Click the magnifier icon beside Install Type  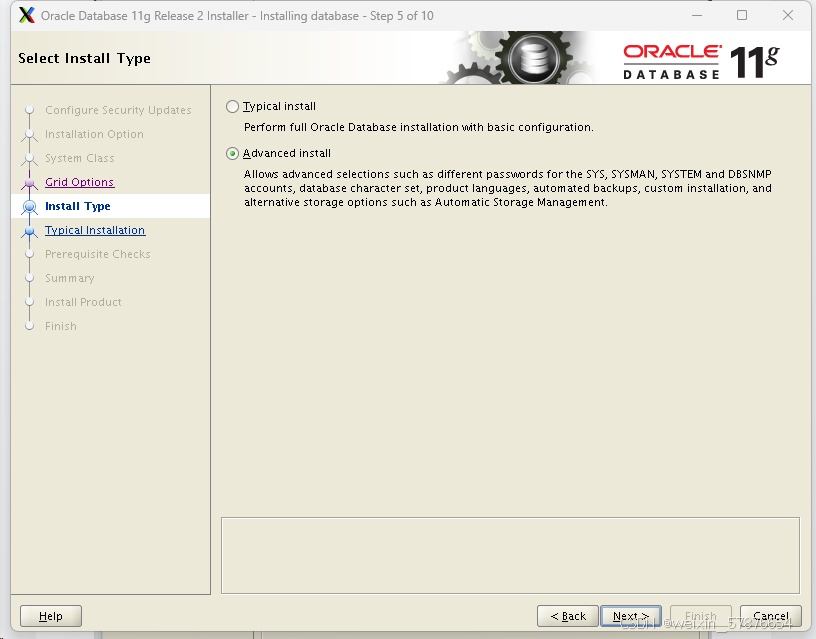(30, 206)
